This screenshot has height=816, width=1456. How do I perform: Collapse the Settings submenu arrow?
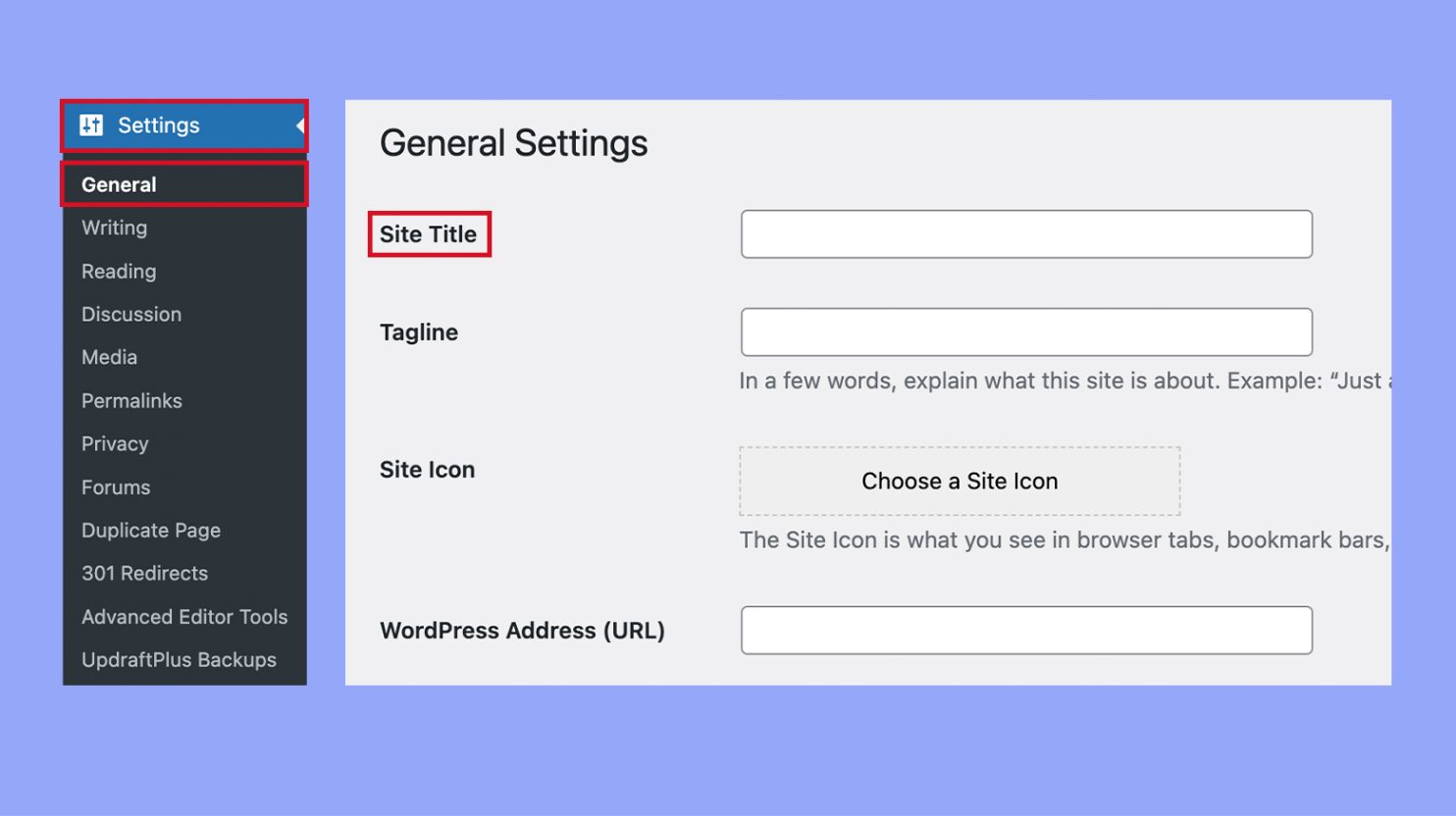click(299, 125)
